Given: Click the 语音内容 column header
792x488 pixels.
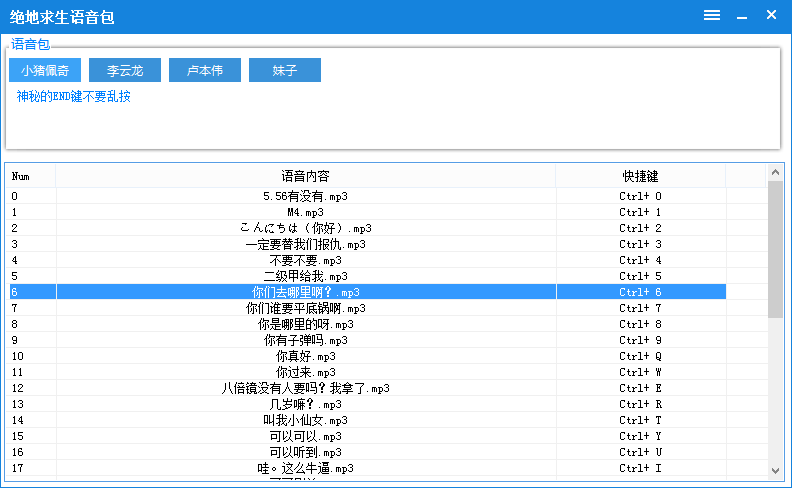Looking at the screenshot, I should [305, 176].
